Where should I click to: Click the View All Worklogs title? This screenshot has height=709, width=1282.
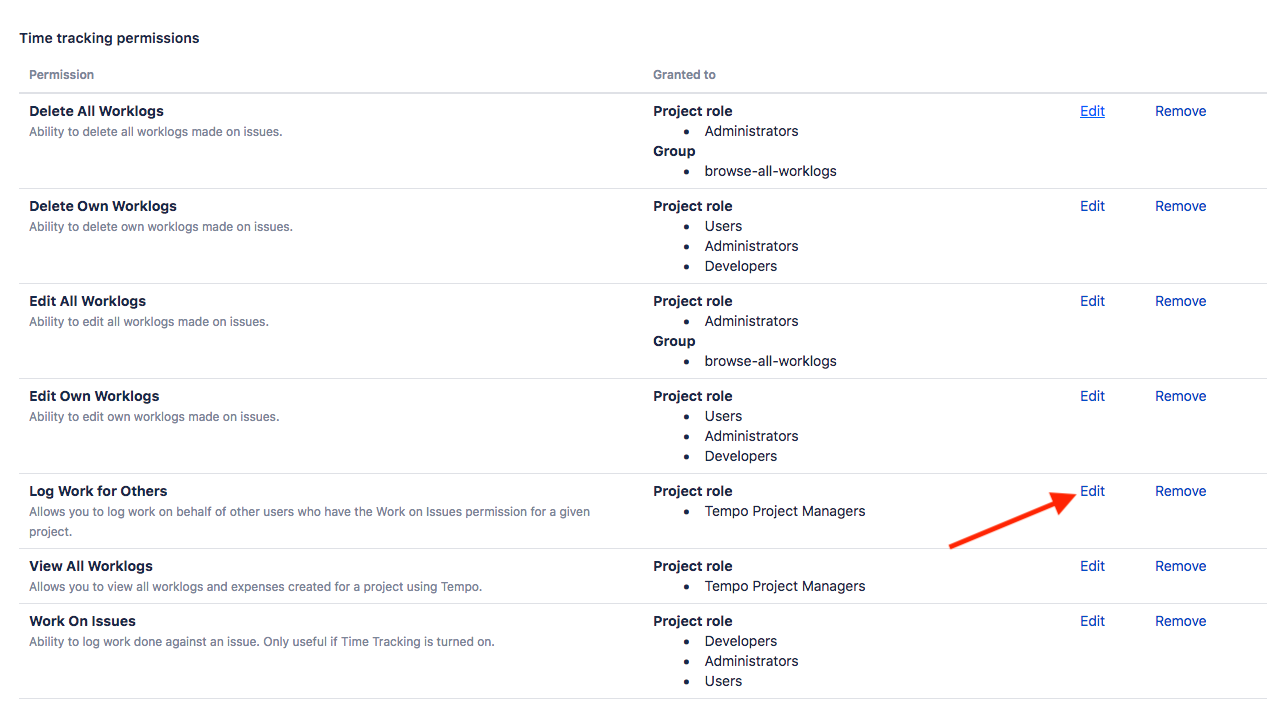(x=91, y=566)
